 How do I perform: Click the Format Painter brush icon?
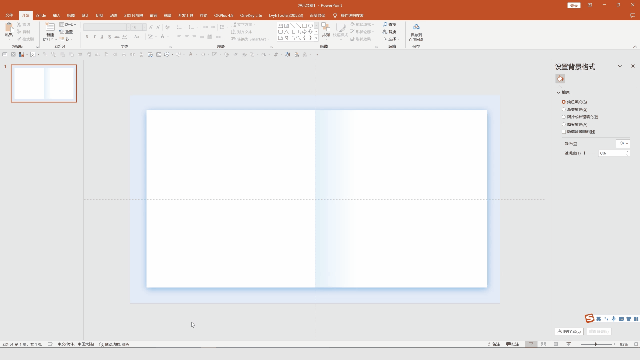pyautogui.click(x=19, y=39)
